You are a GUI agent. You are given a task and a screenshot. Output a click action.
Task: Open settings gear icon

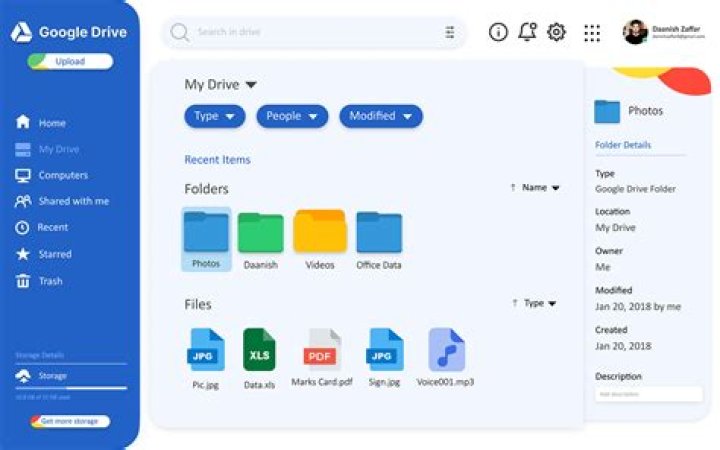pos(556,32)
